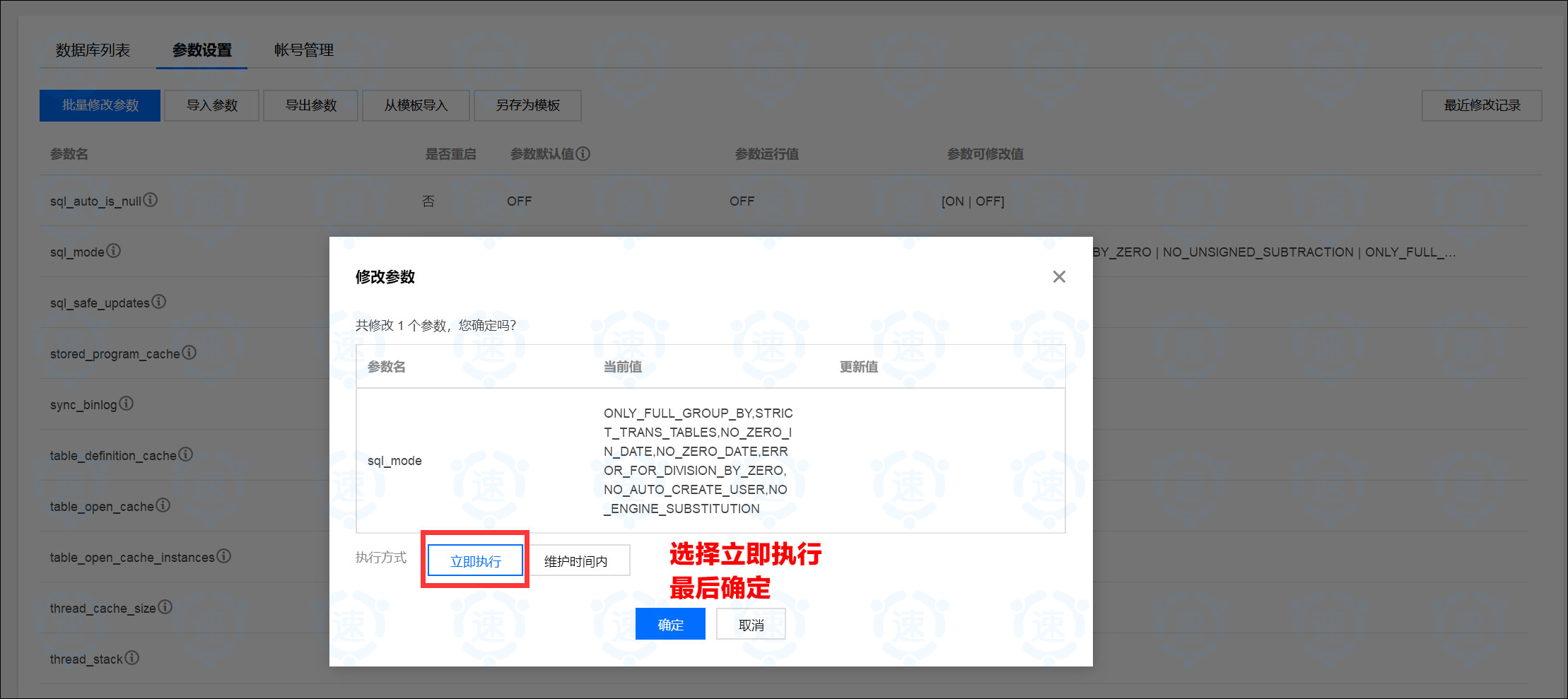Click 导出参数 button

(311, 105)
